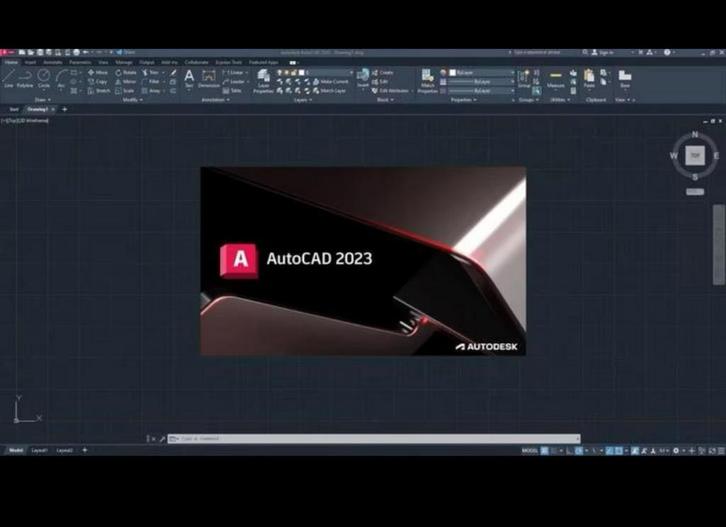Expand the Block panel
Screen dimensions: 726x527
point(385,100)
